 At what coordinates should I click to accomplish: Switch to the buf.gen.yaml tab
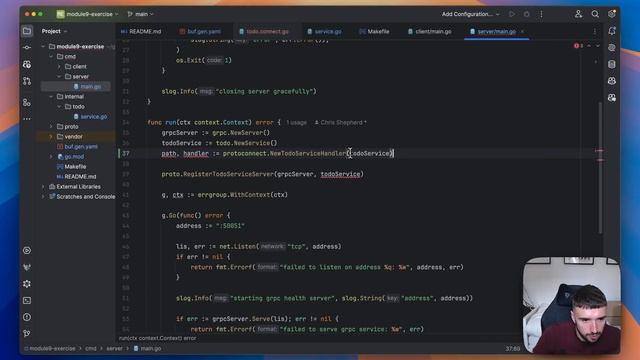coord(200,31)
